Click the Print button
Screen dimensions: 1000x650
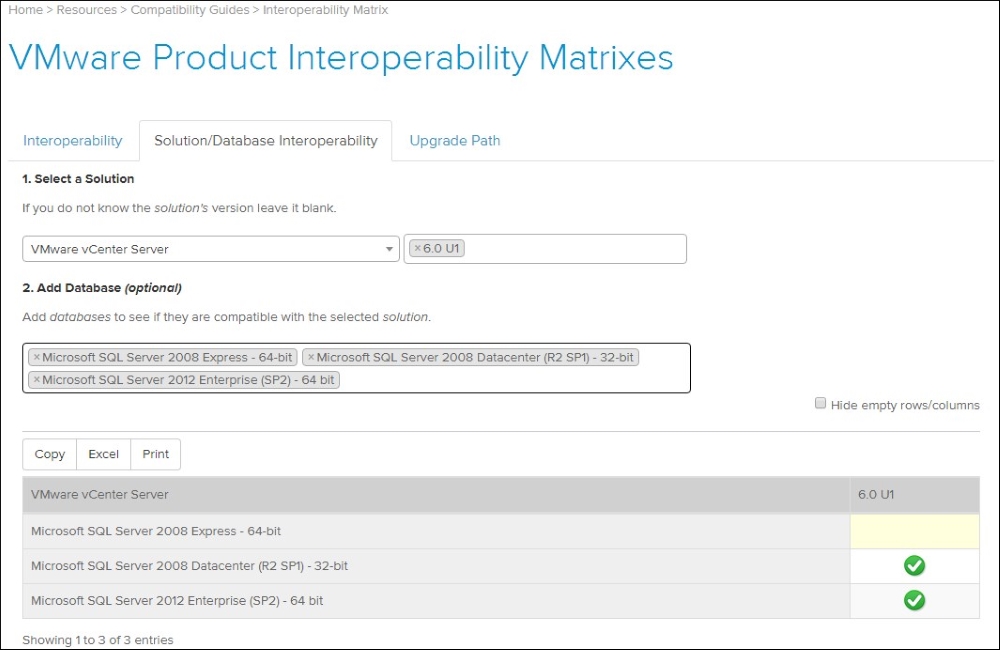156,454
